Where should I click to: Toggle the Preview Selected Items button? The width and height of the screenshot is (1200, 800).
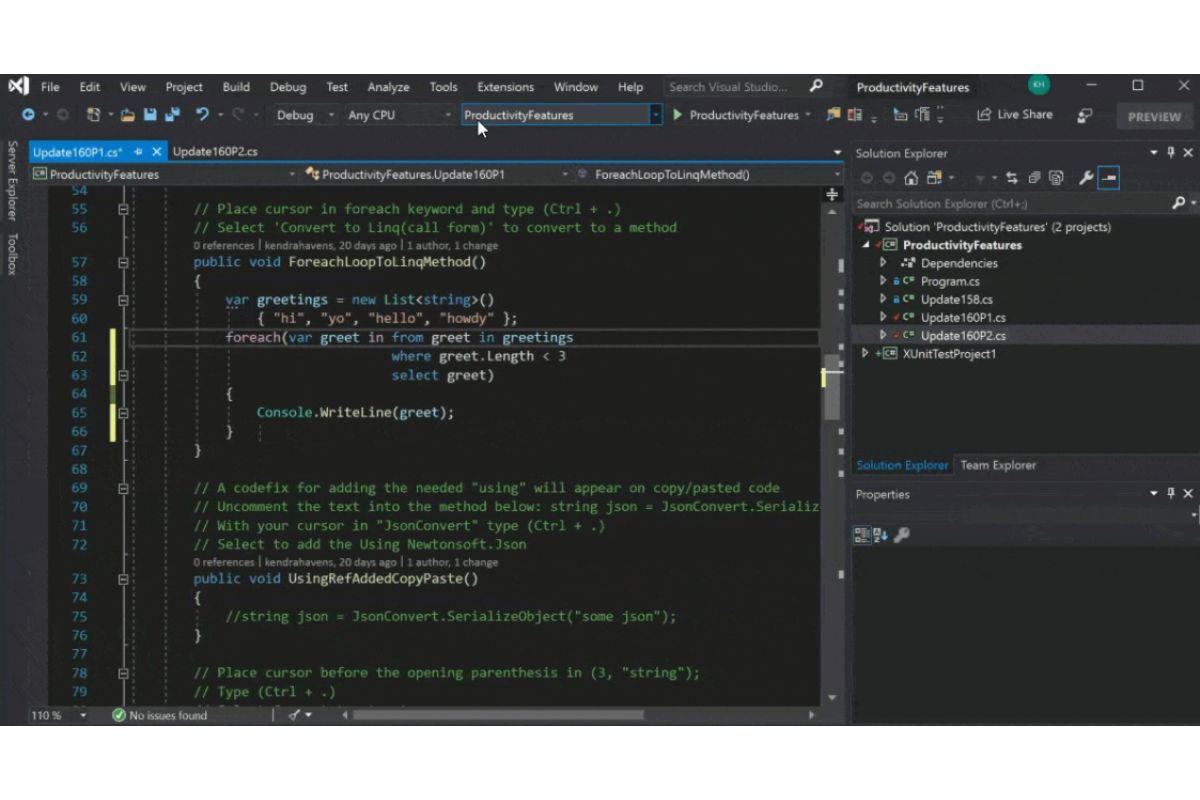click(x=1108, y=178)
